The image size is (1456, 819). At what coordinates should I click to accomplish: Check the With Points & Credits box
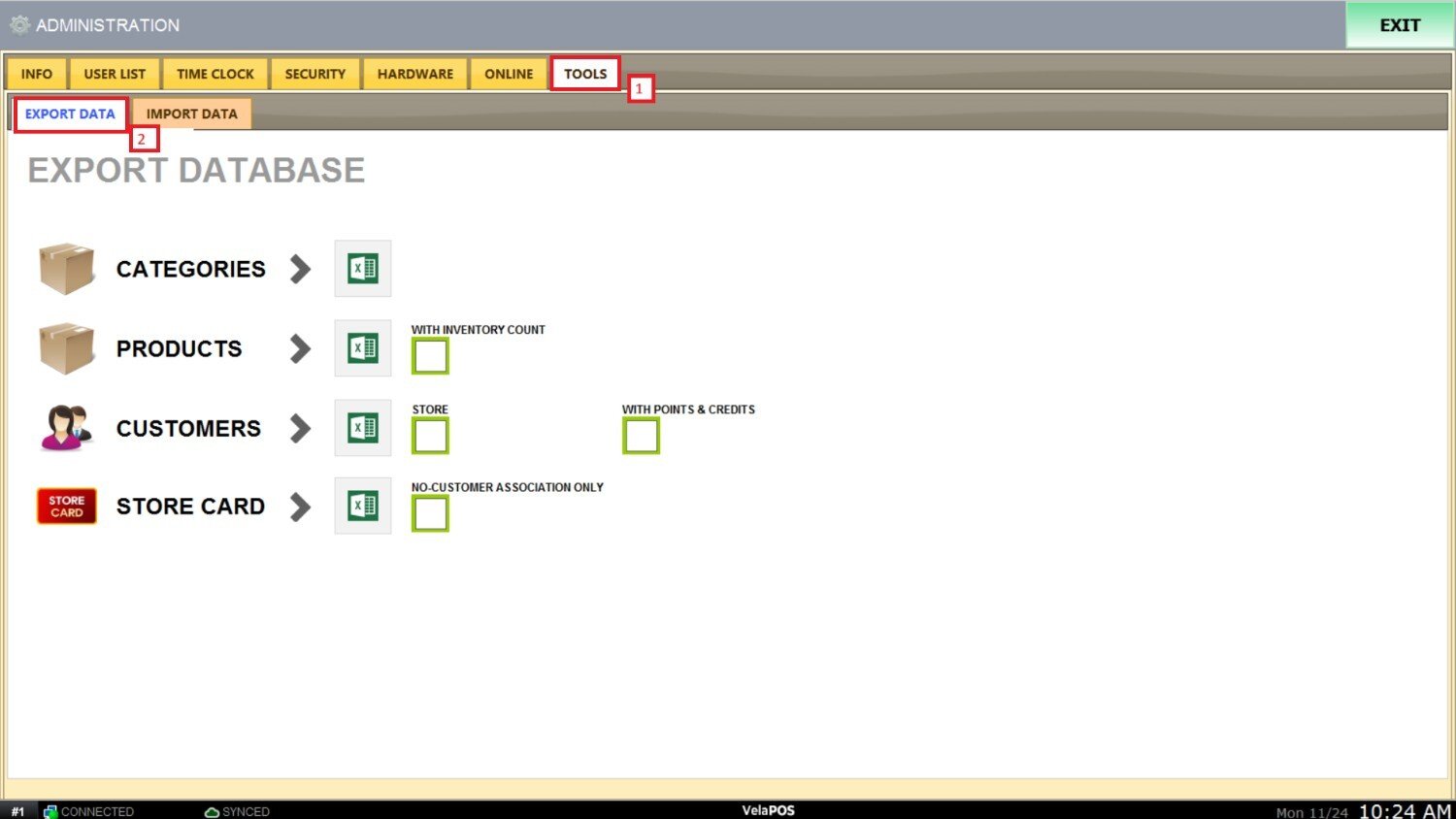(x=641, y=436)
